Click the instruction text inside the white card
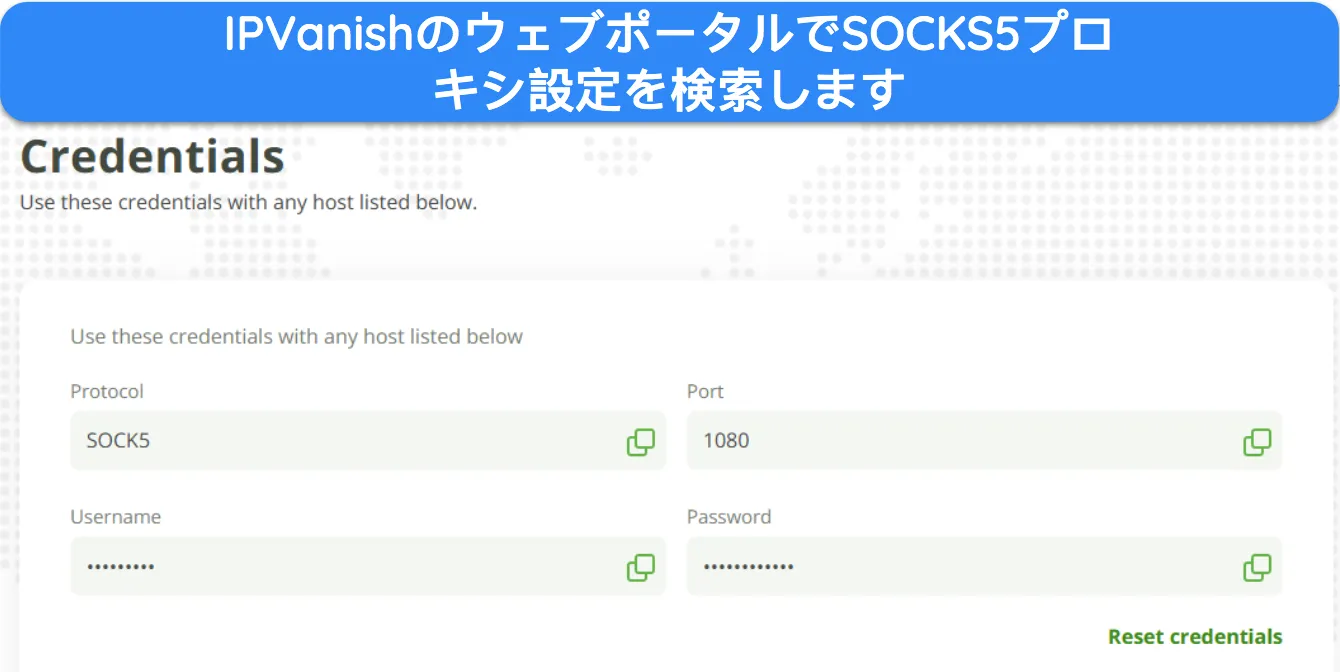The height and width of the screenshot is (672, 1340). pos(296,337)
